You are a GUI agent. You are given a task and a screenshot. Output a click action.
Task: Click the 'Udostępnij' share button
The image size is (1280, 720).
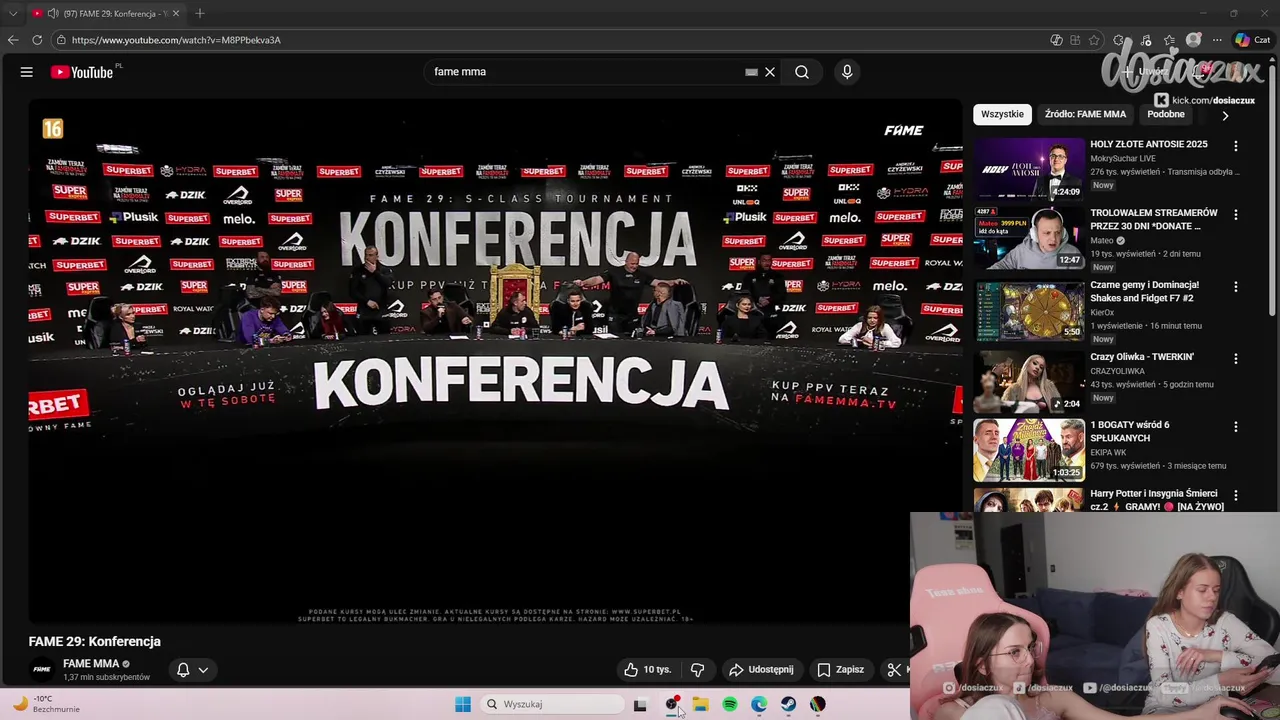click(761, 670)
